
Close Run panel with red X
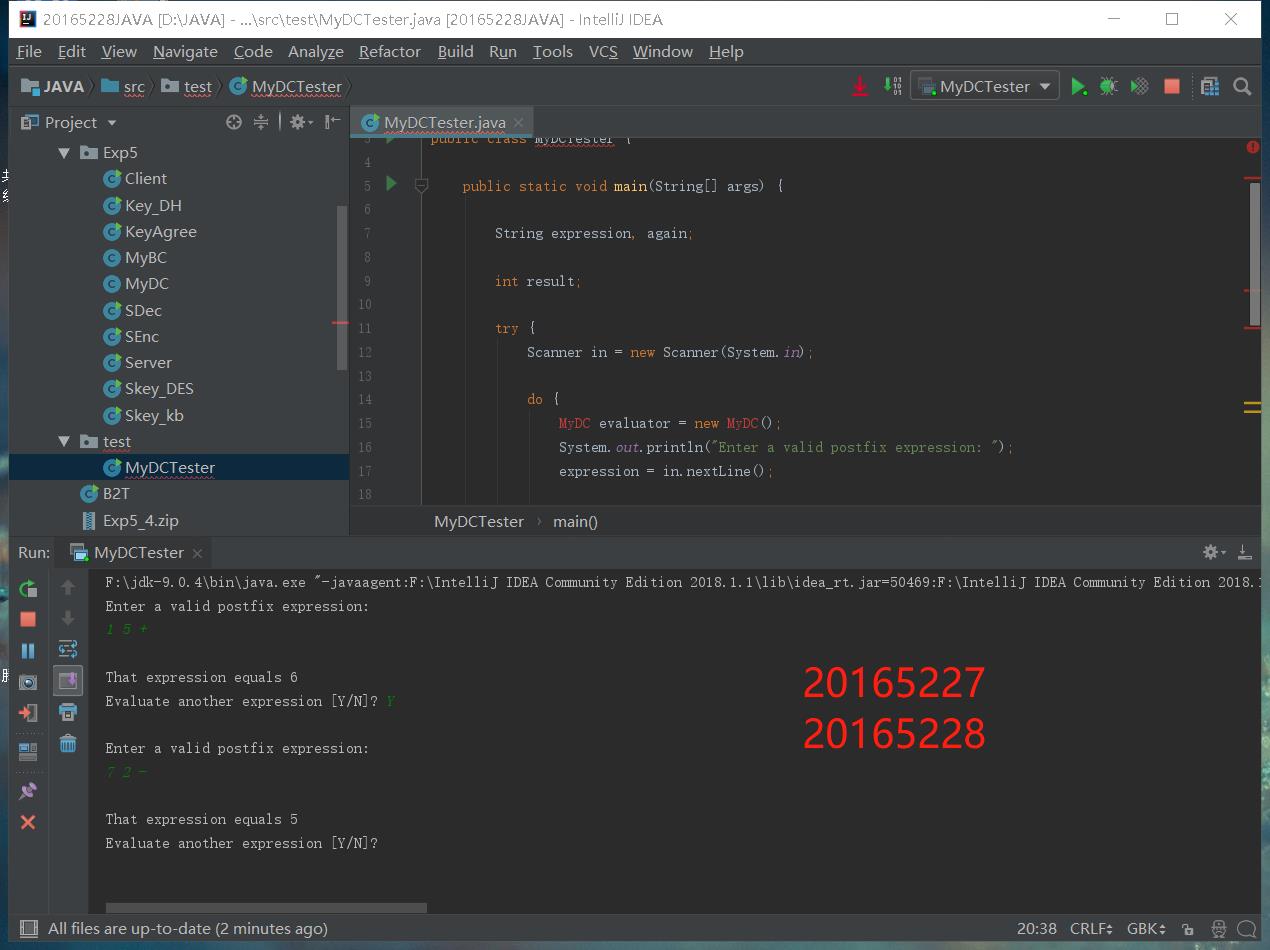tap(28, 822)
